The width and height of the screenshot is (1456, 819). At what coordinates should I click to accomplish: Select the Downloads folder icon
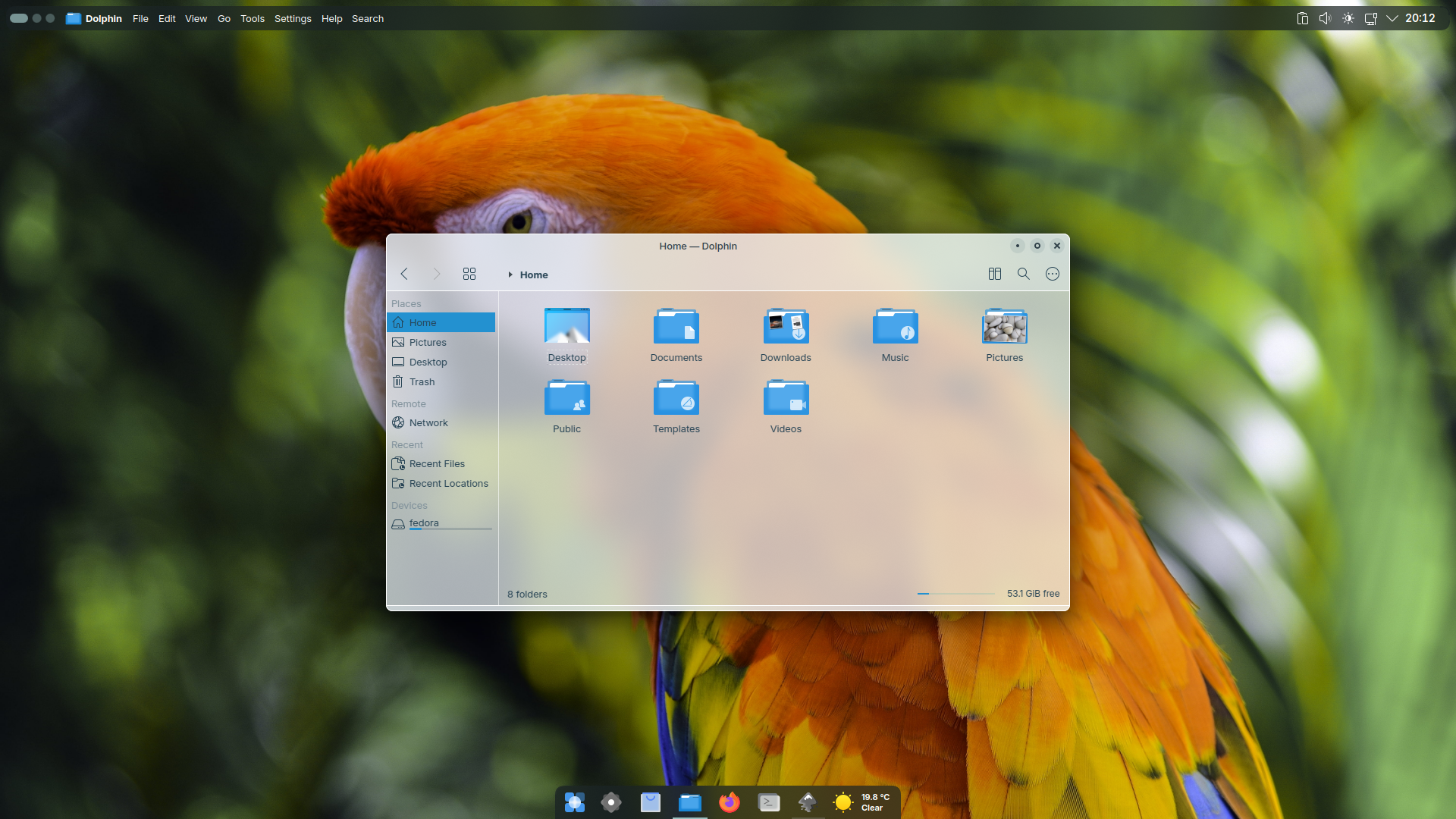786,326
